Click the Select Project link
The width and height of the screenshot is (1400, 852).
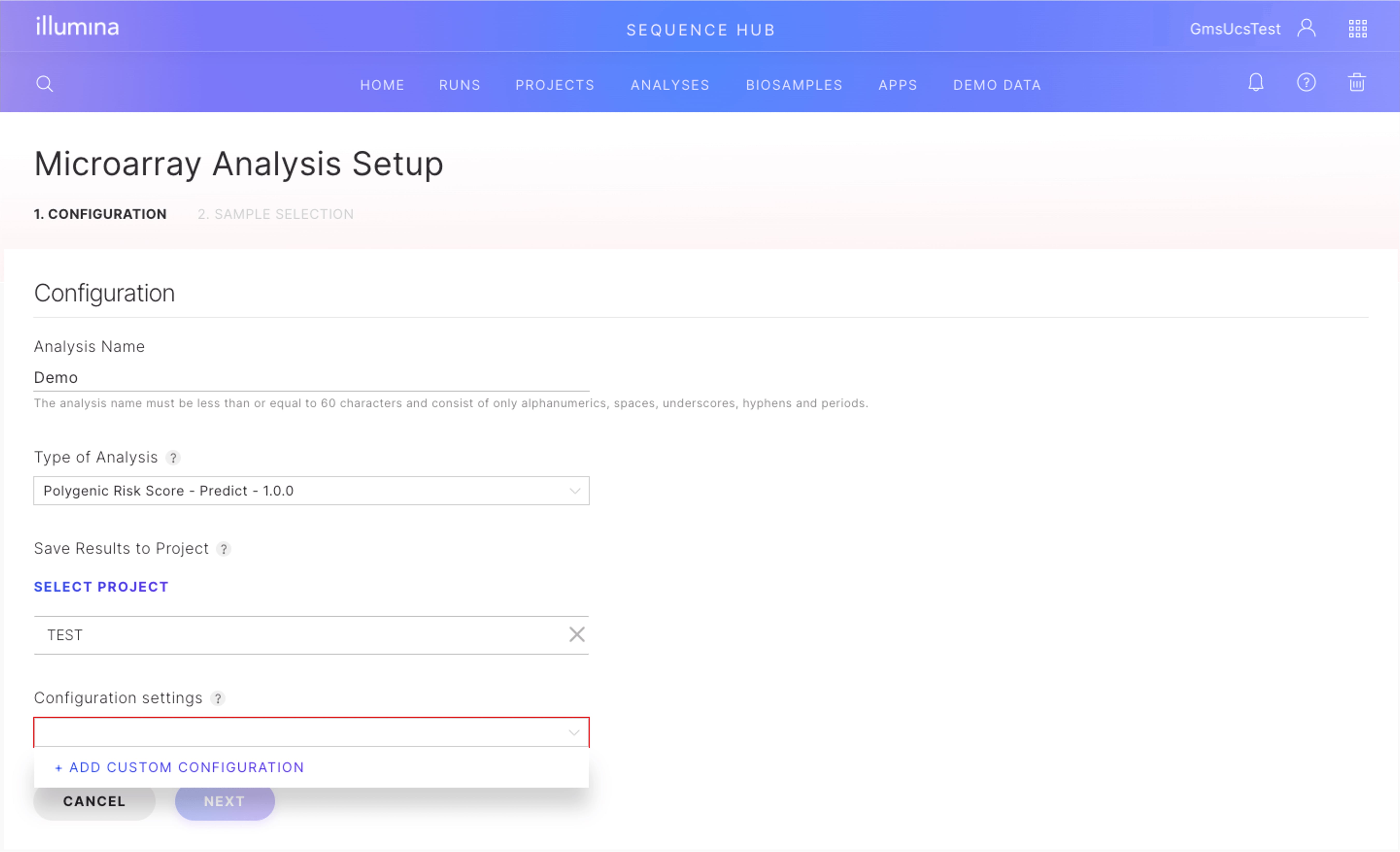(101, 587)
